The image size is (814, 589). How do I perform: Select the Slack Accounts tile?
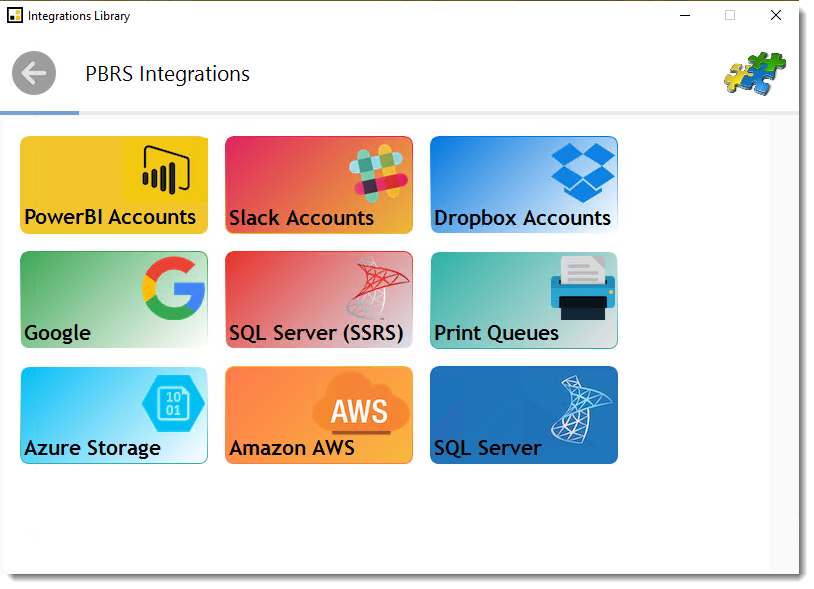(318, 185)
